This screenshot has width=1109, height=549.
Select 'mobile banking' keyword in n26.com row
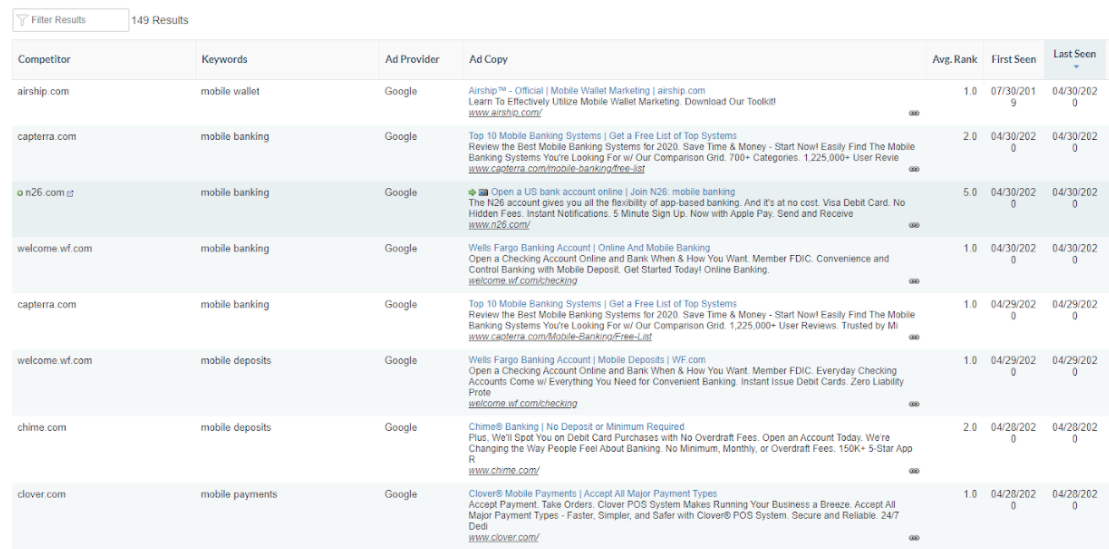235,192
